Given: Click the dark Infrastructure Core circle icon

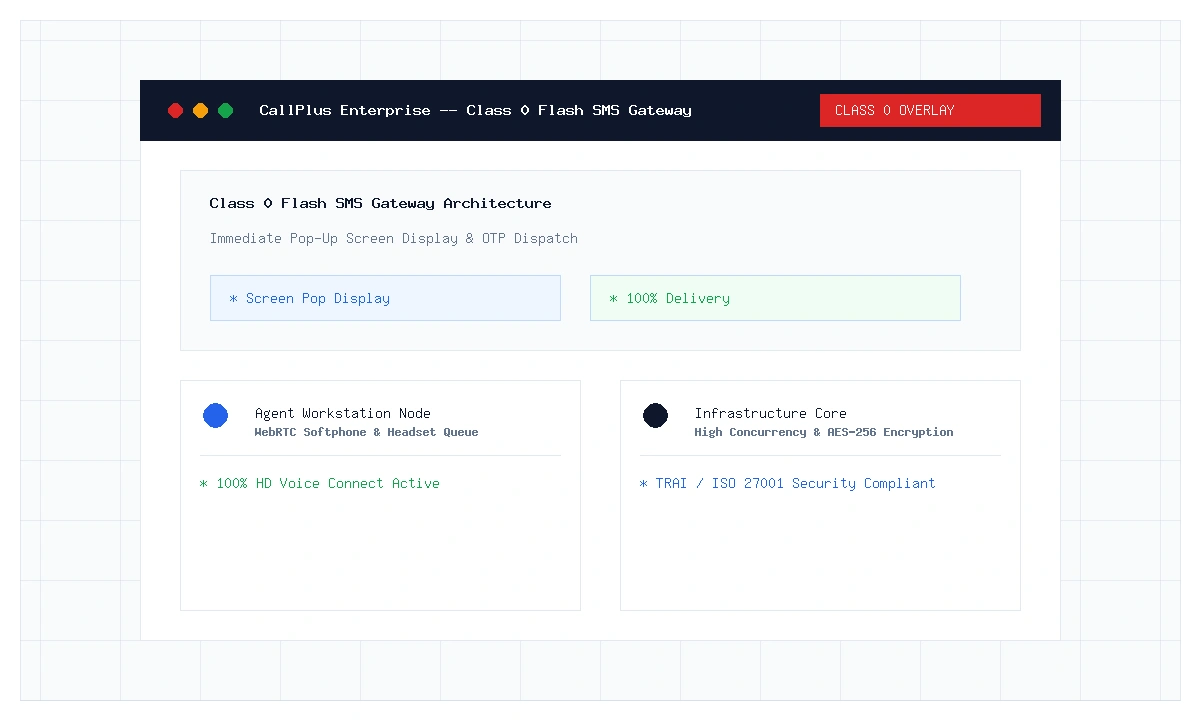Looking at the screenshot, I should (x=655, y=415).
